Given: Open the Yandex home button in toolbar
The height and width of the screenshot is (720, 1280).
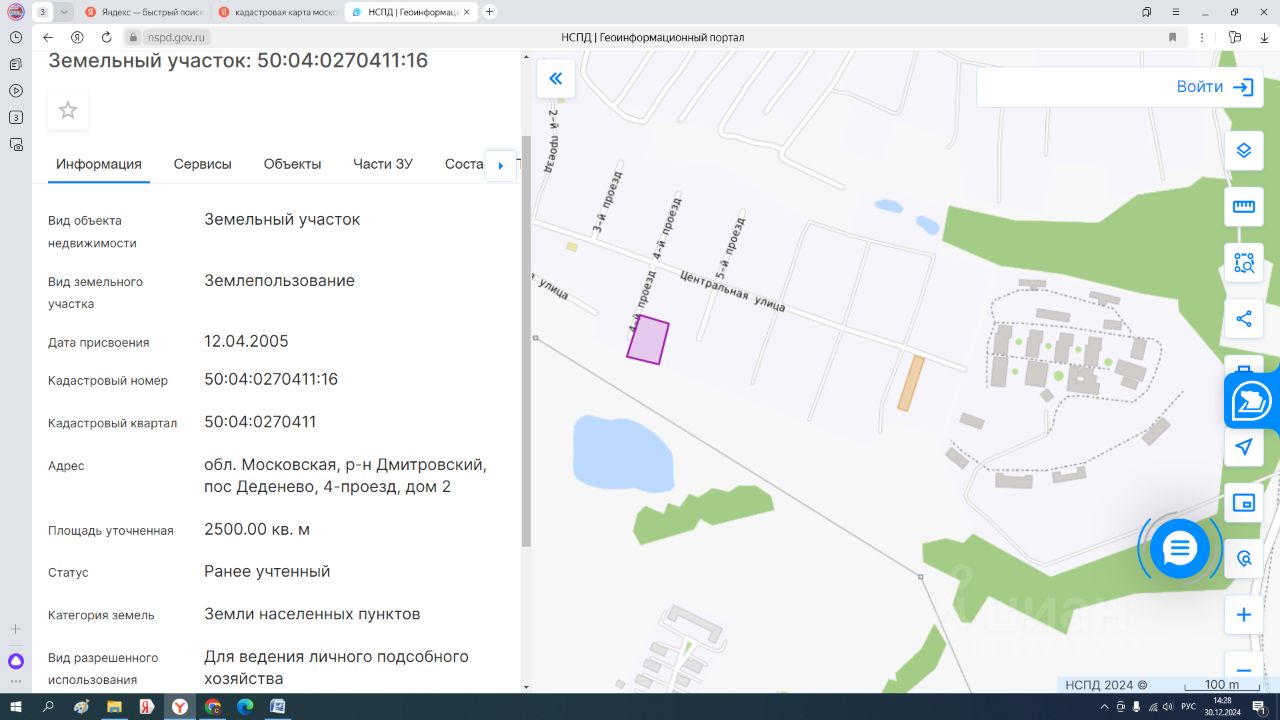Looking at the screenshot, I should tap(77, 37).
